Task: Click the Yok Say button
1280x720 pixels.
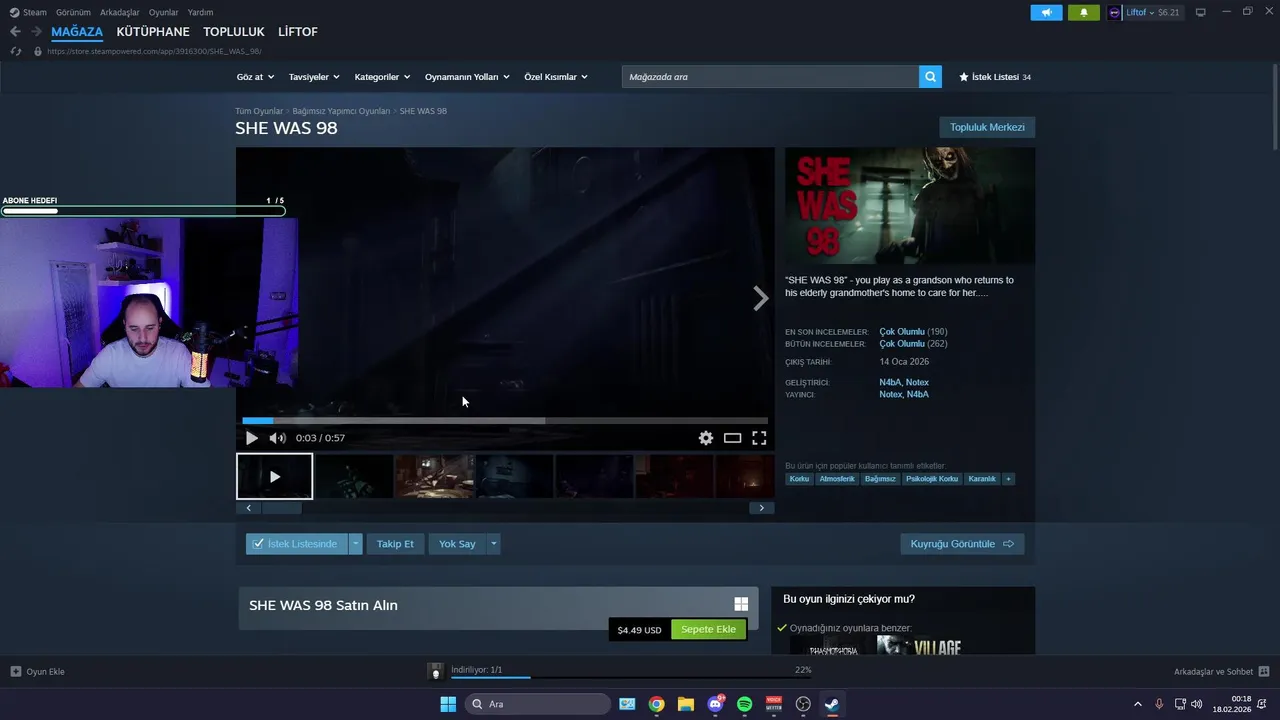Action: click(457, 544)
